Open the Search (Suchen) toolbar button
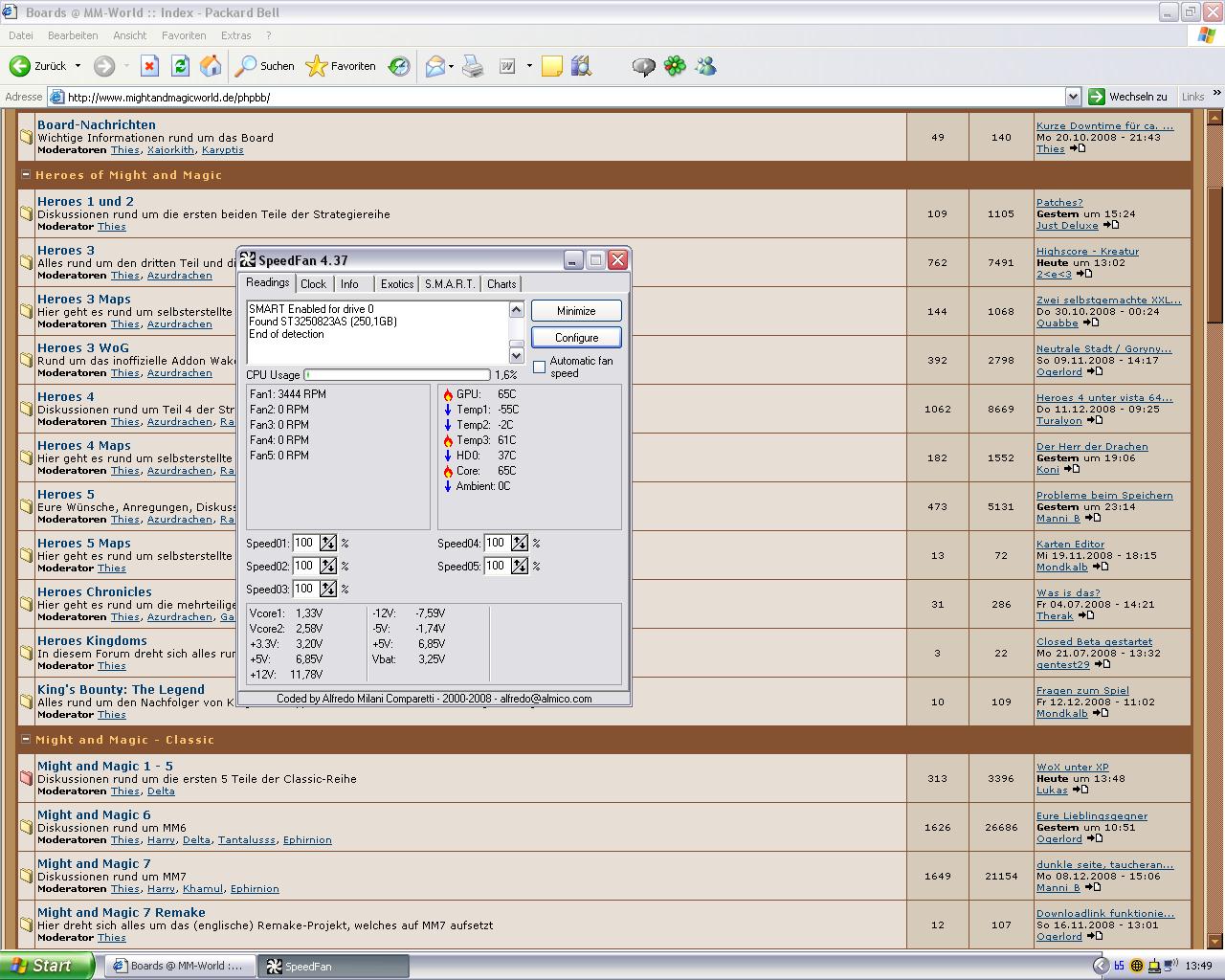The image size is (1225, 980). click(265, 66)
